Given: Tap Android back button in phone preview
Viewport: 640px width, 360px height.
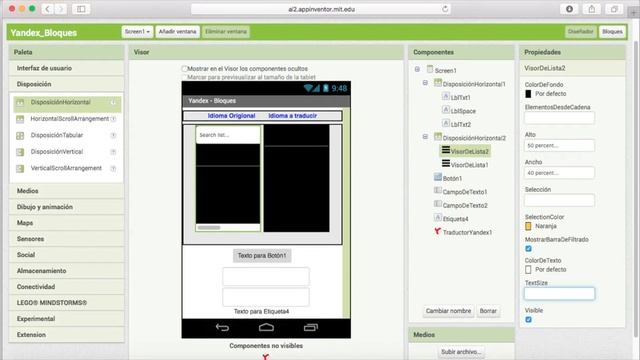Looking at the screenshot, I should [222, 327].
